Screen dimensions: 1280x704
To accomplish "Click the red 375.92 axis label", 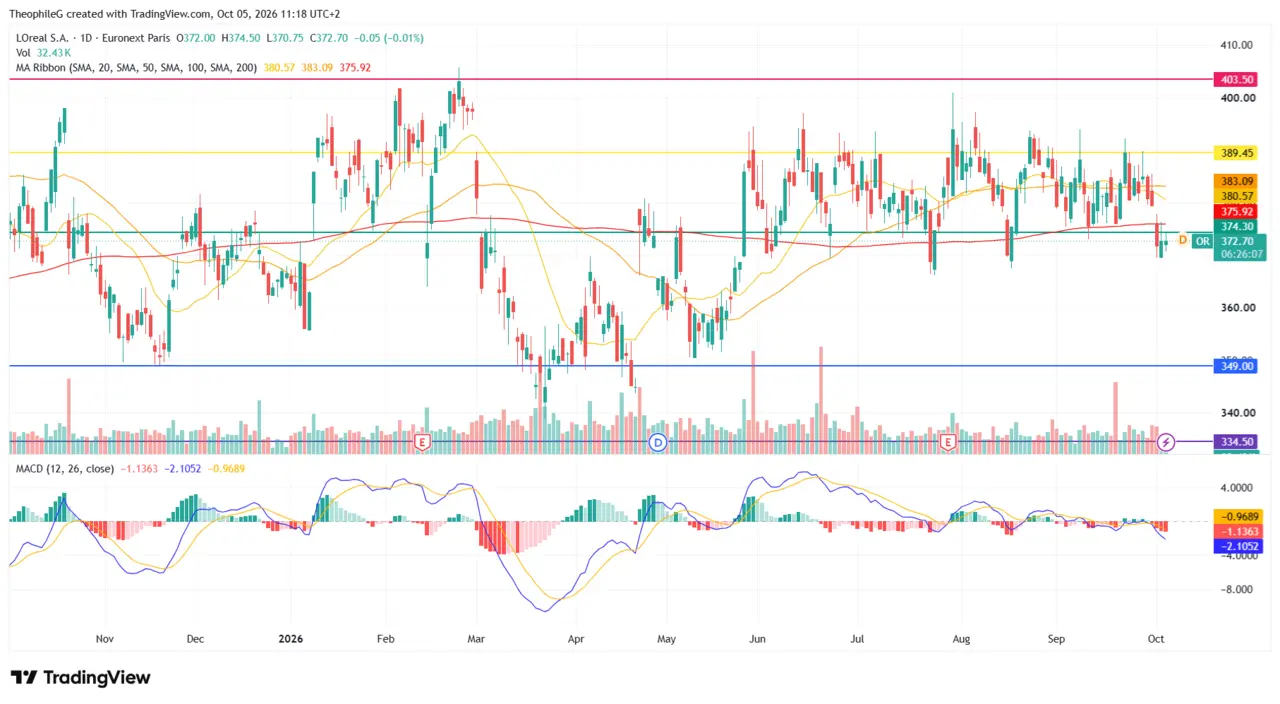I will (x=1235, y=212).
